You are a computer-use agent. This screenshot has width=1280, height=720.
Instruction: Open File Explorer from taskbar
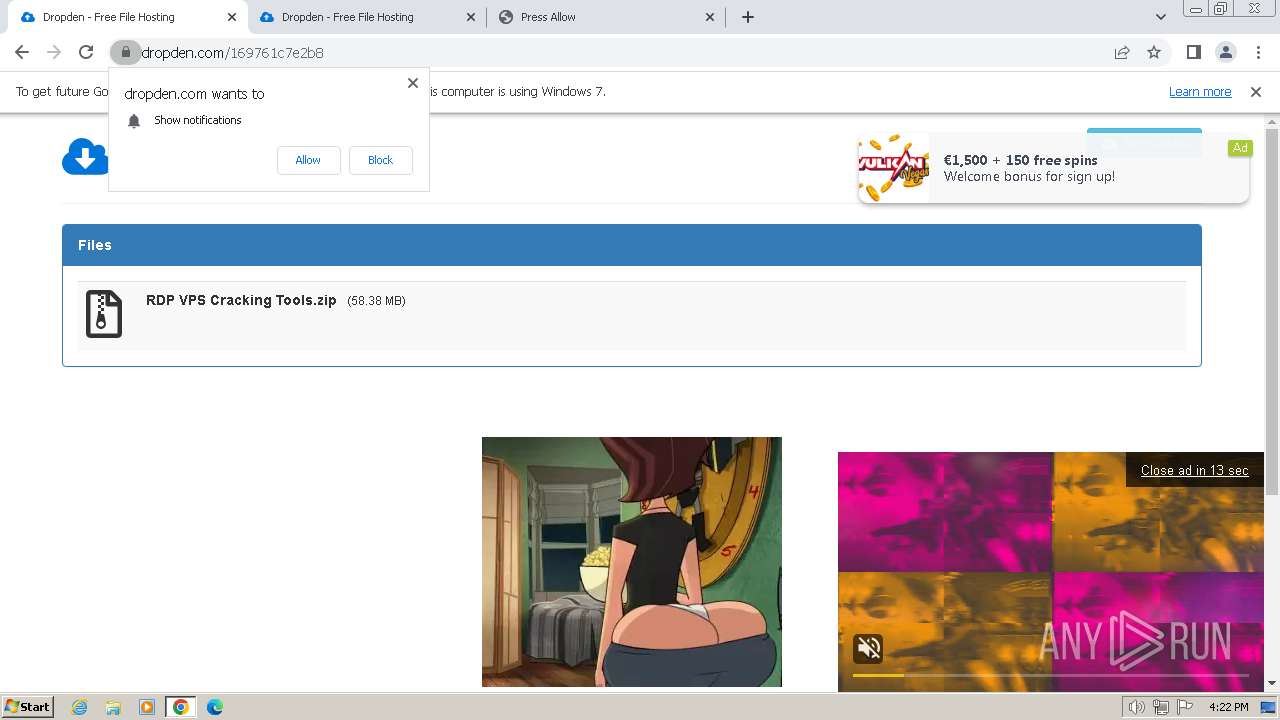click(x=113, y=707)
